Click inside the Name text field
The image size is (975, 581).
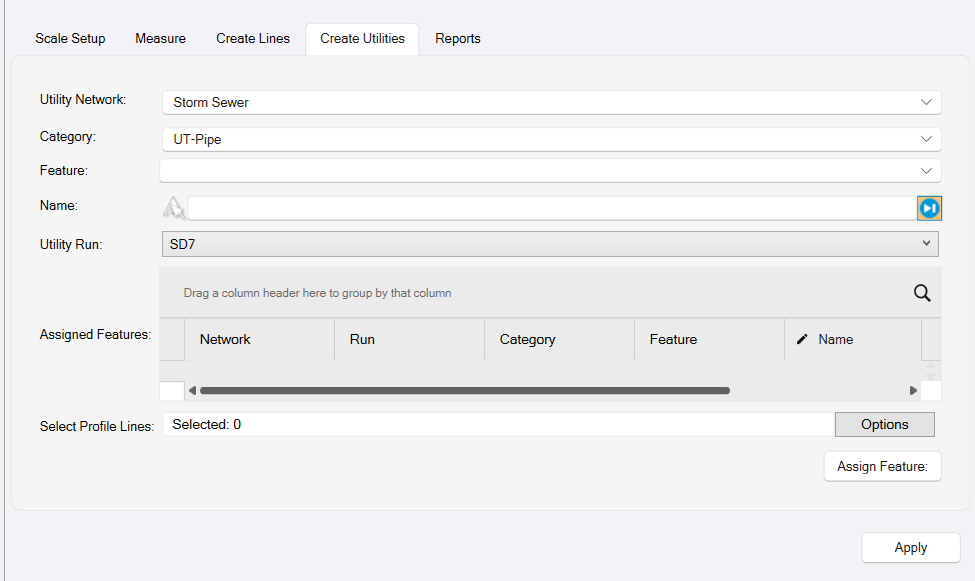click(x=550, y=208)
